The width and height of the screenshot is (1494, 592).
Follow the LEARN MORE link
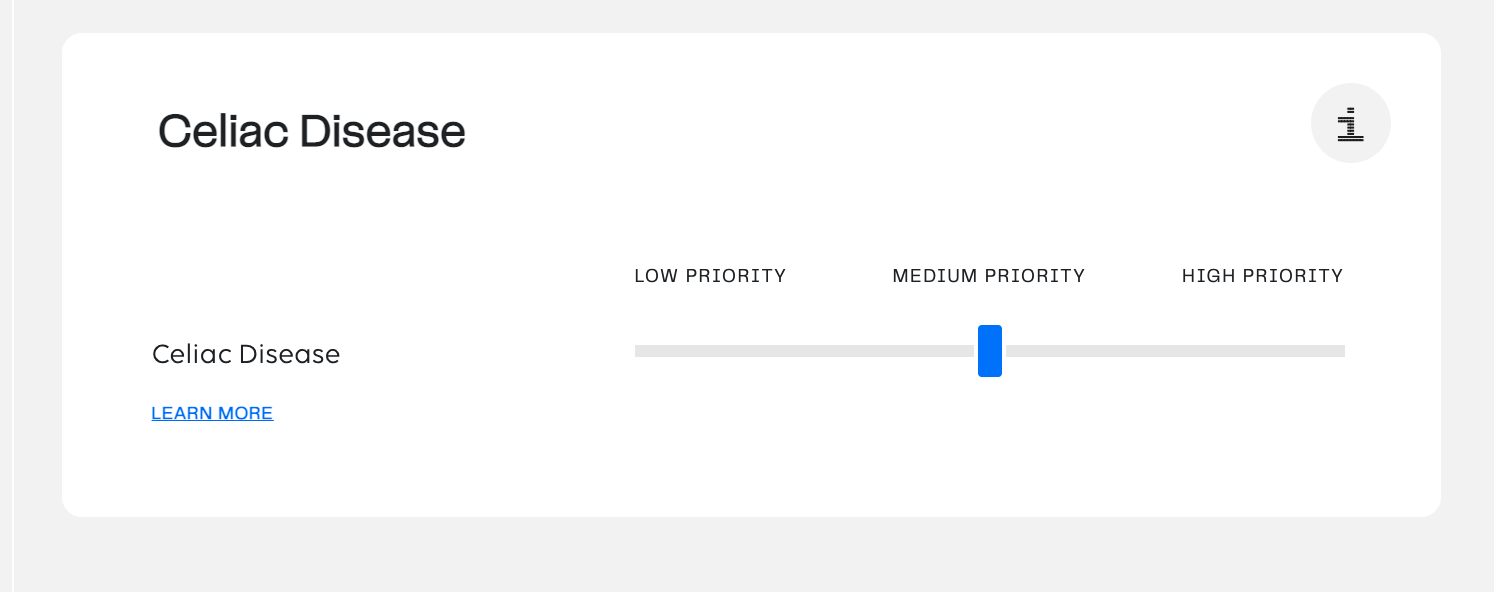point(212,413)
